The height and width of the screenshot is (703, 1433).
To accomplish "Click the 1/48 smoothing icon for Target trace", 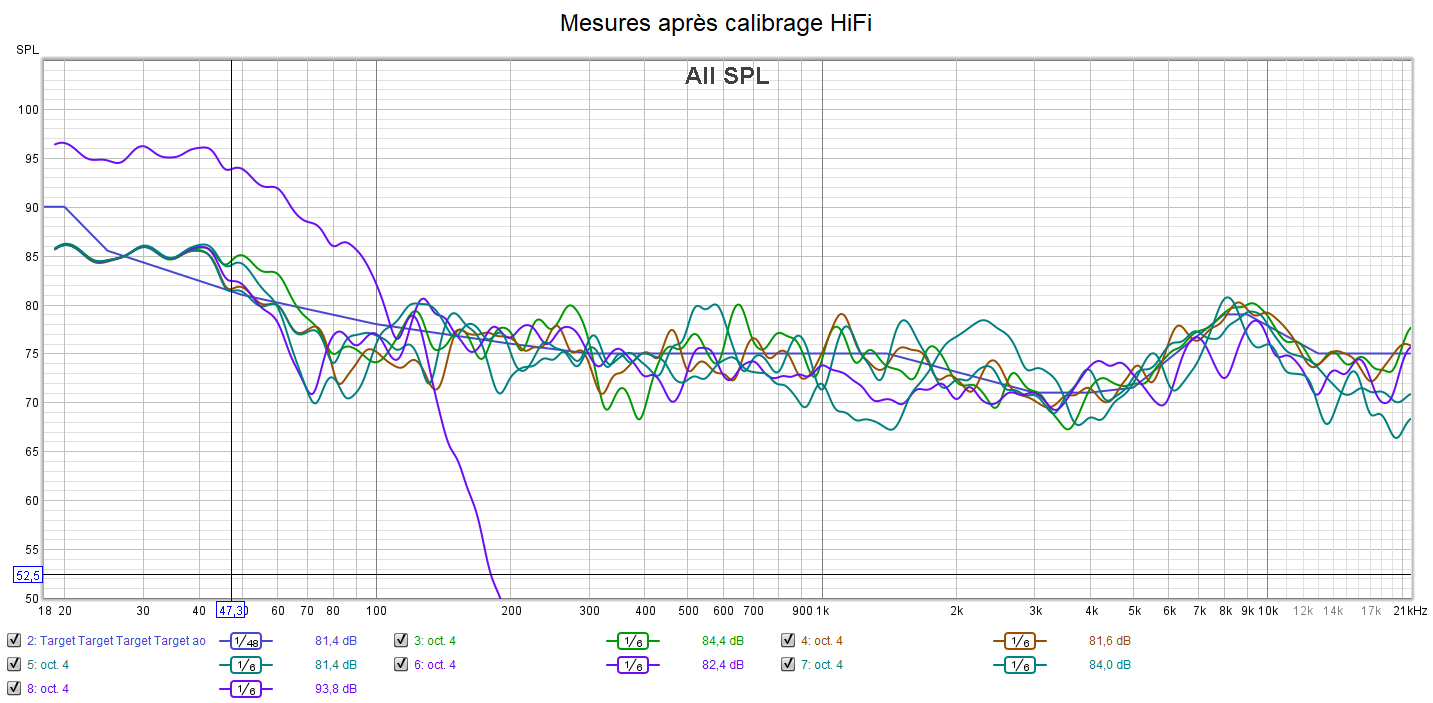I will (x=245, y=641).
